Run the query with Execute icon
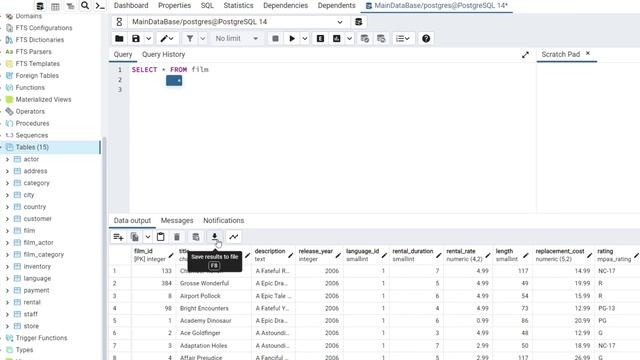This screenshot has width=640, height=360. [292, 38]
